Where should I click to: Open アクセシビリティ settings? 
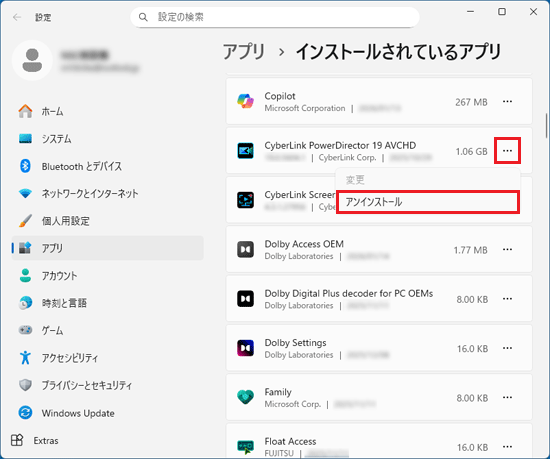pyautogui.click(x=107, y=358)
